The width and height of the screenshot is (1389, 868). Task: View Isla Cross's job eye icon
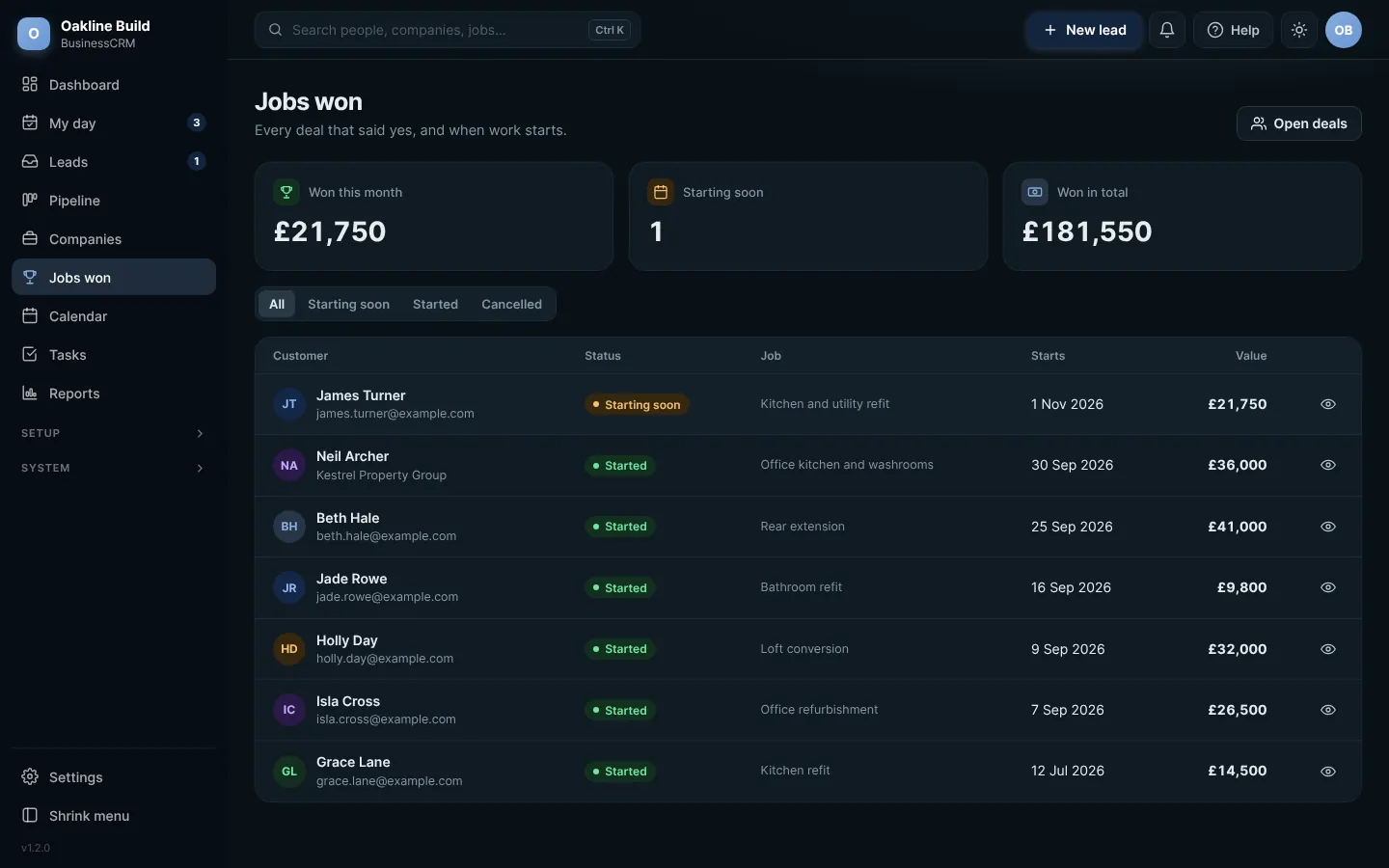coord(1328,710)
